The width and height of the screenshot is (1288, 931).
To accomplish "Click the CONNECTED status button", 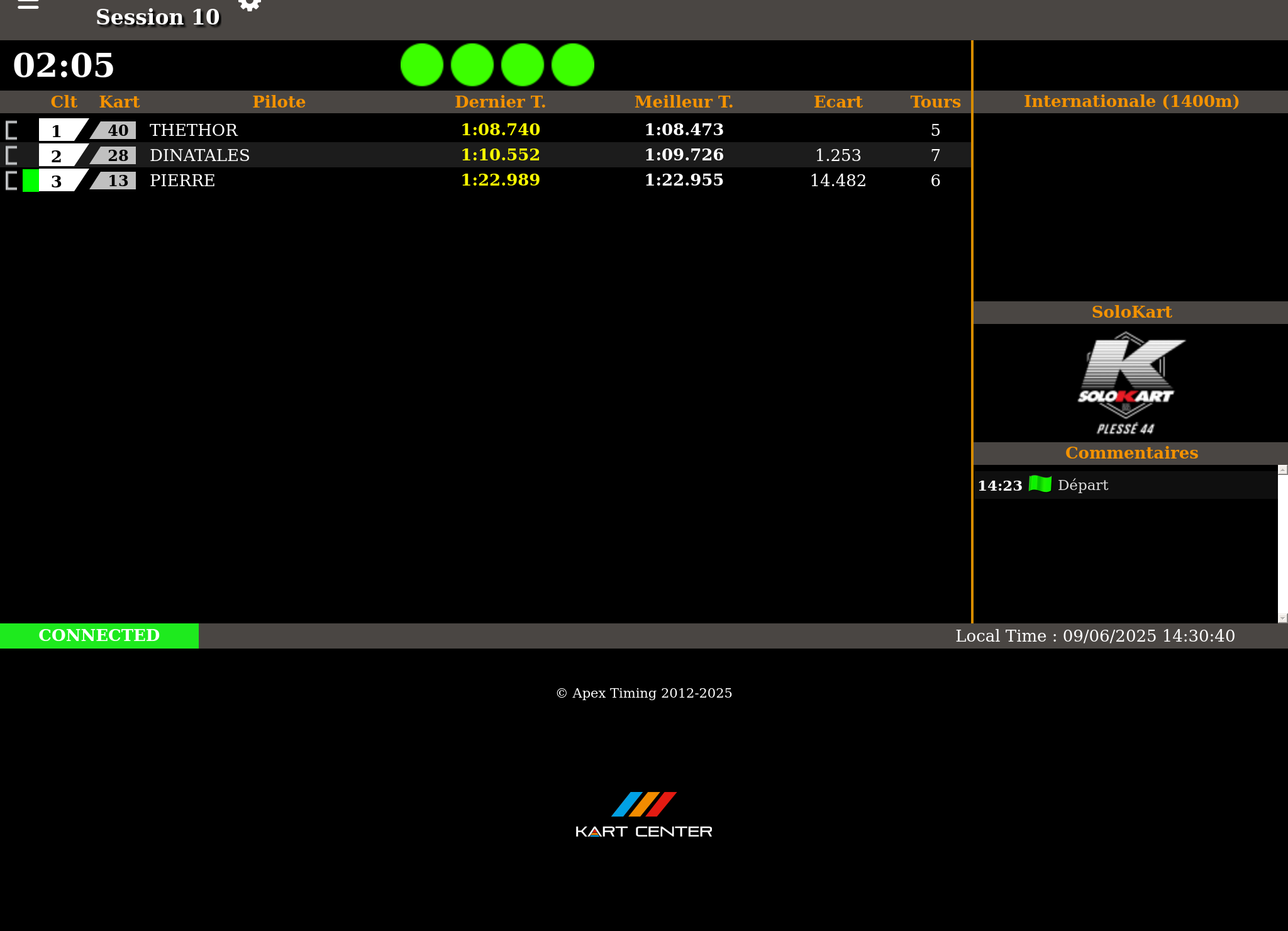I will tap(99, 635).
